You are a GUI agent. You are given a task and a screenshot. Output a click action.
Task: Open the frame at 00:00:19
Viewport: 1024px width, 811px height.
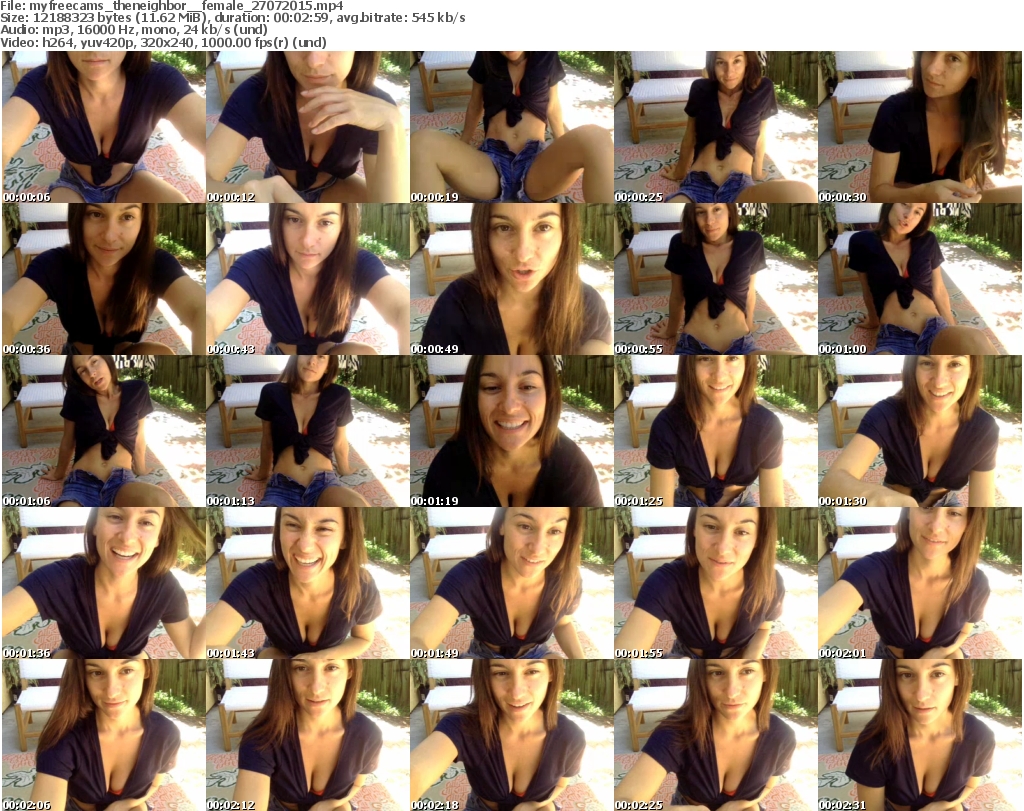click(511, 127)
